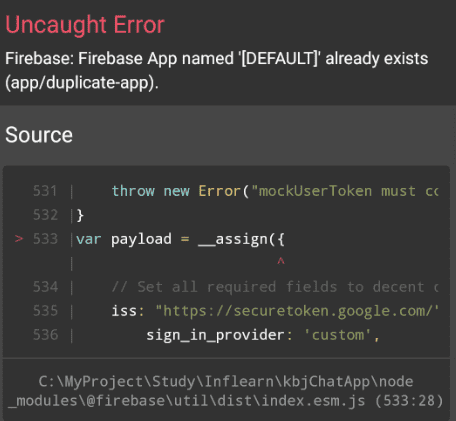The width and height of the screenshot is (456, 421).
Task: Click line number 533
Action: 45,239
